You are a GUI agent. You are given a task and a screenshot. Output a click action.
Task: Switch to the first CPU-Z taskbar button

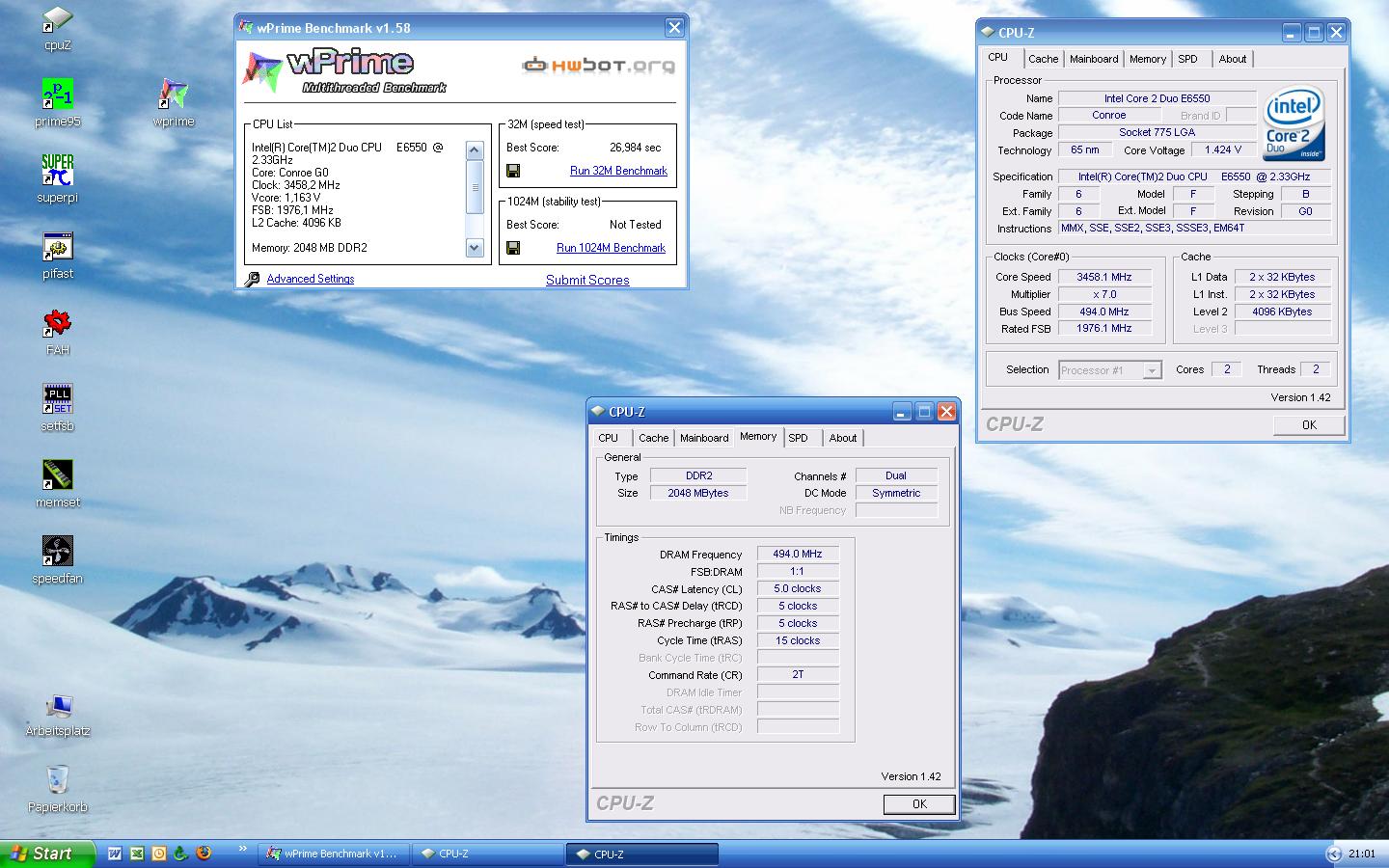pyautogui.click(x=488, y=854)
